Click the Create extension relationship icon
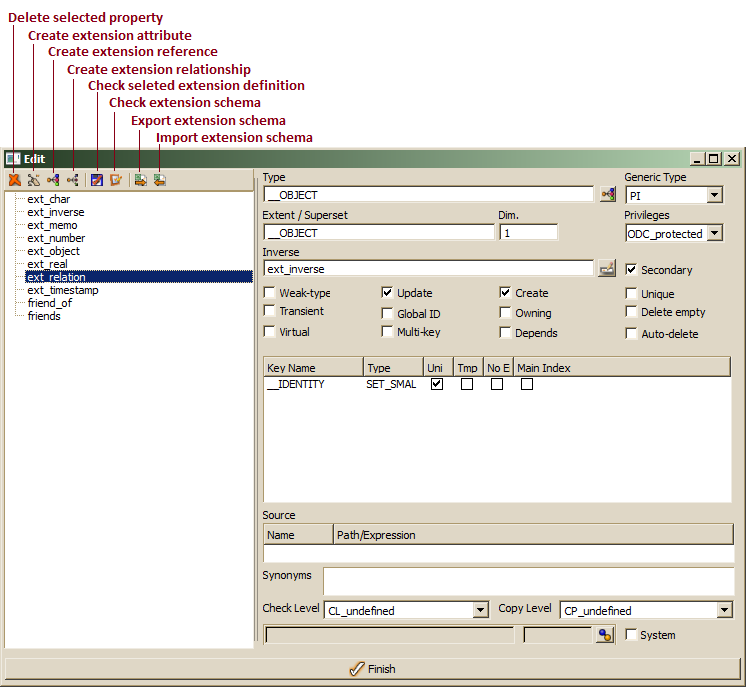Screen dimensions: 746x689 73,180
